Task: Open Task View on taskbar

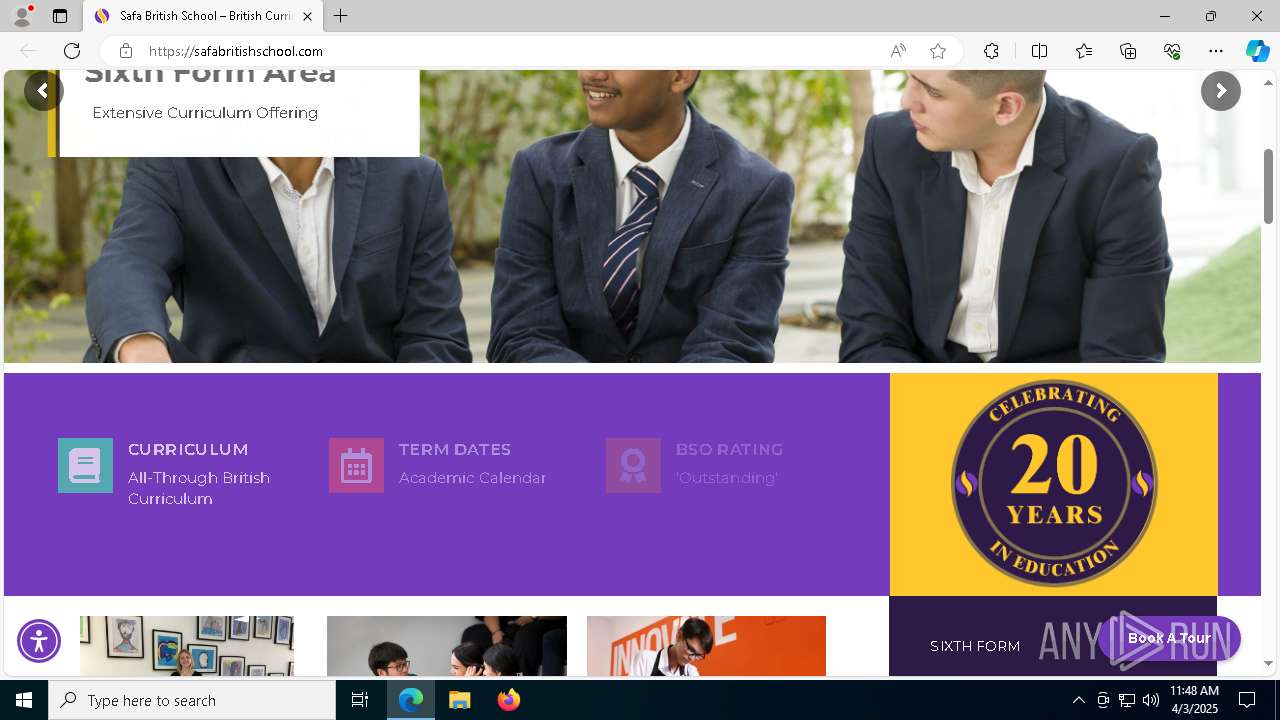Action: (360, 700)
